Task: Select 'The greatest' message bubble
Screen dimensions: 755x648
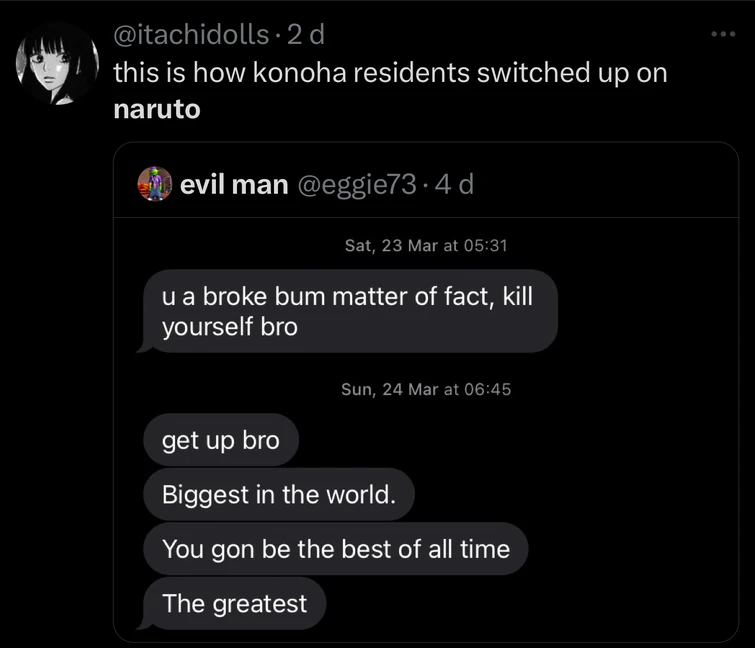Action: tap(234, 603)
